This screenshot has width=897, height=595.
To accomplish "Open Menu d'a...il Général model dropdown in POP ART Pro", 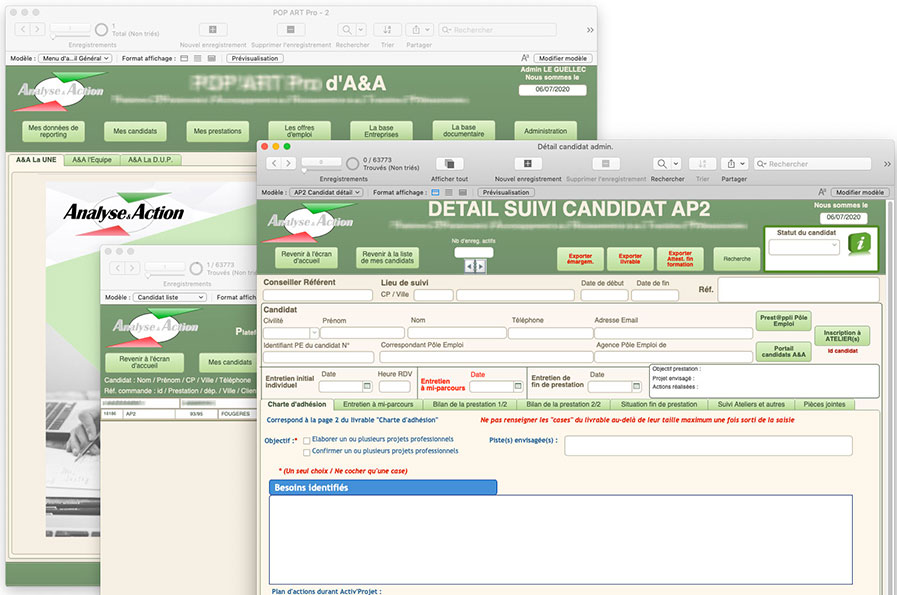I will [x=75, y=58].
